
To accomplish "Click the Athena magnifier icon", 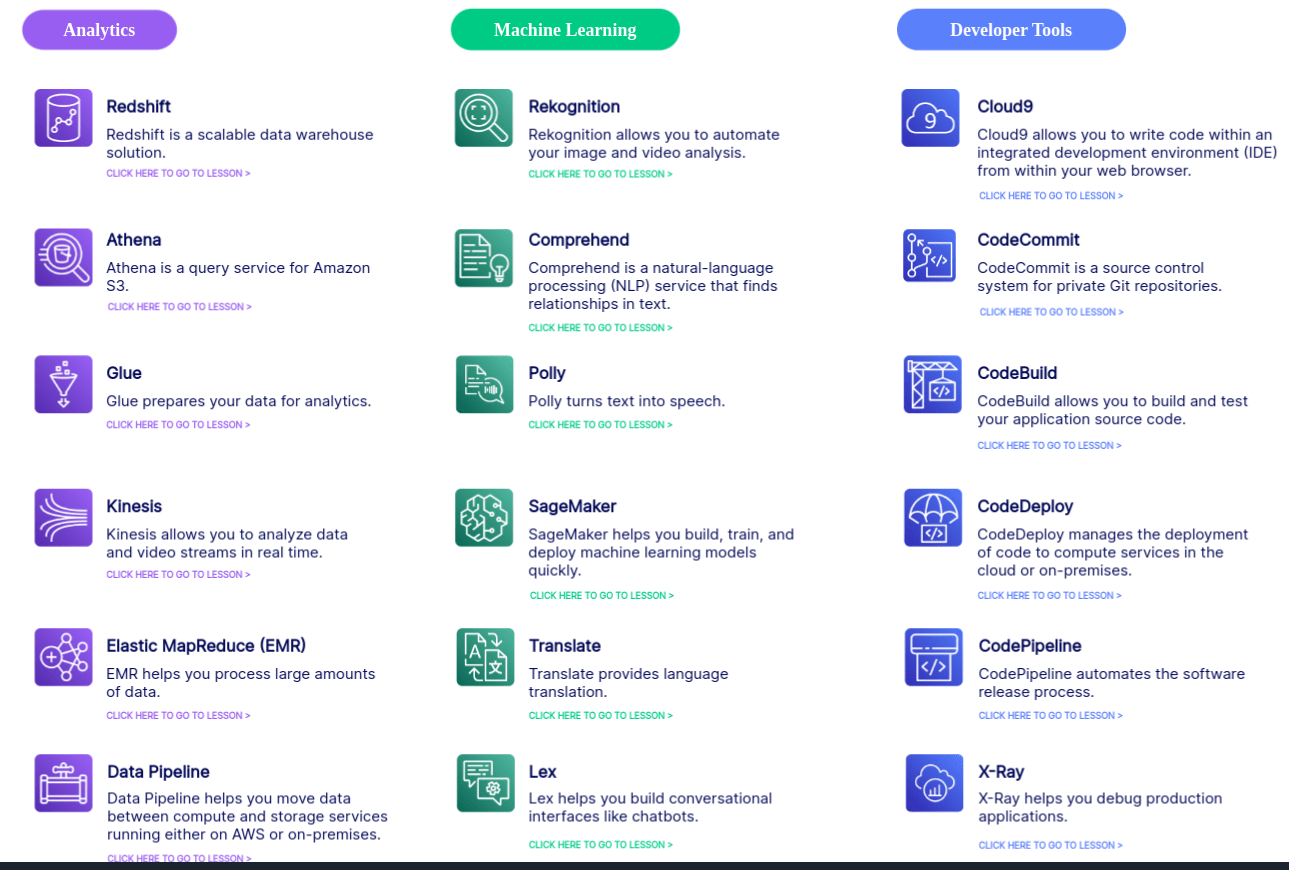I will coord(63,257).
